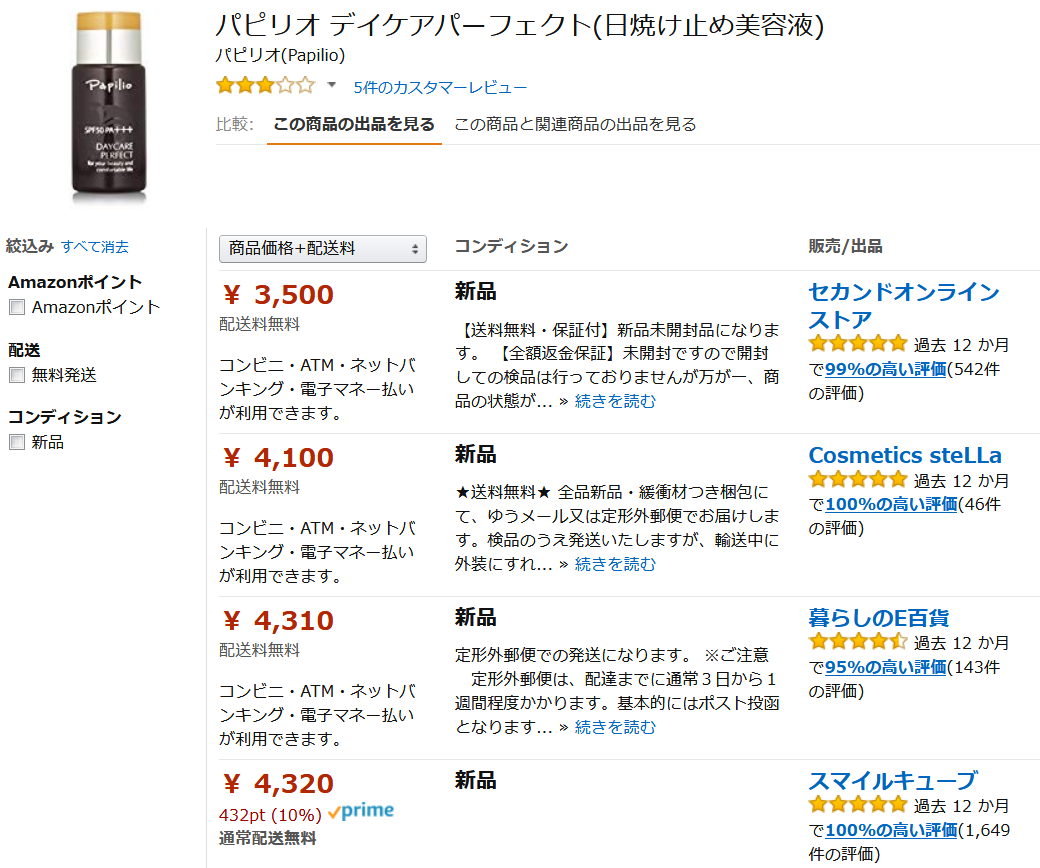Click 暮らしのE百貨 seller star rating
This screenshot has width=1040, height=868.
857,642
